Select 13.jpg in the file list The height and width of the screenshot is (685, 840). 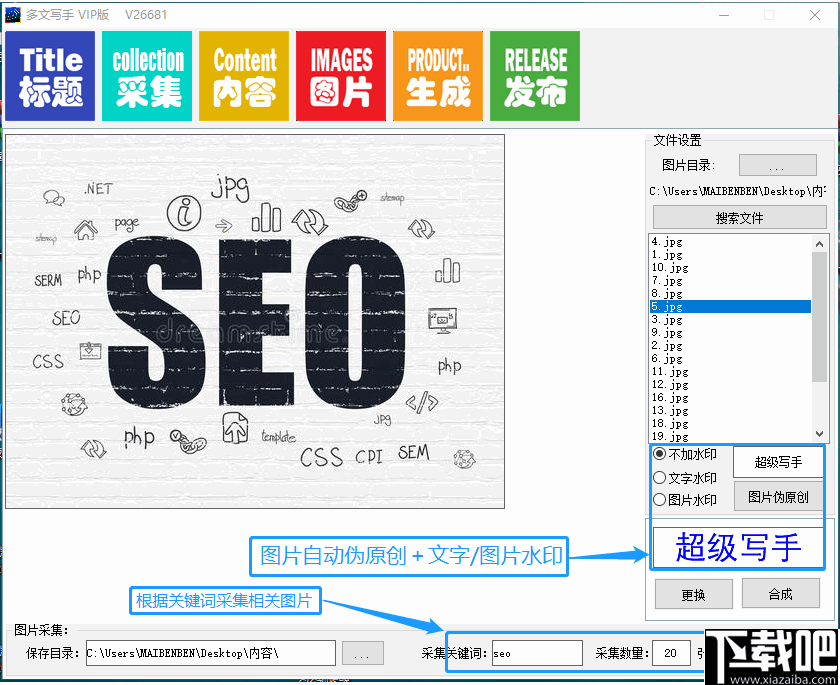point(731,410)
